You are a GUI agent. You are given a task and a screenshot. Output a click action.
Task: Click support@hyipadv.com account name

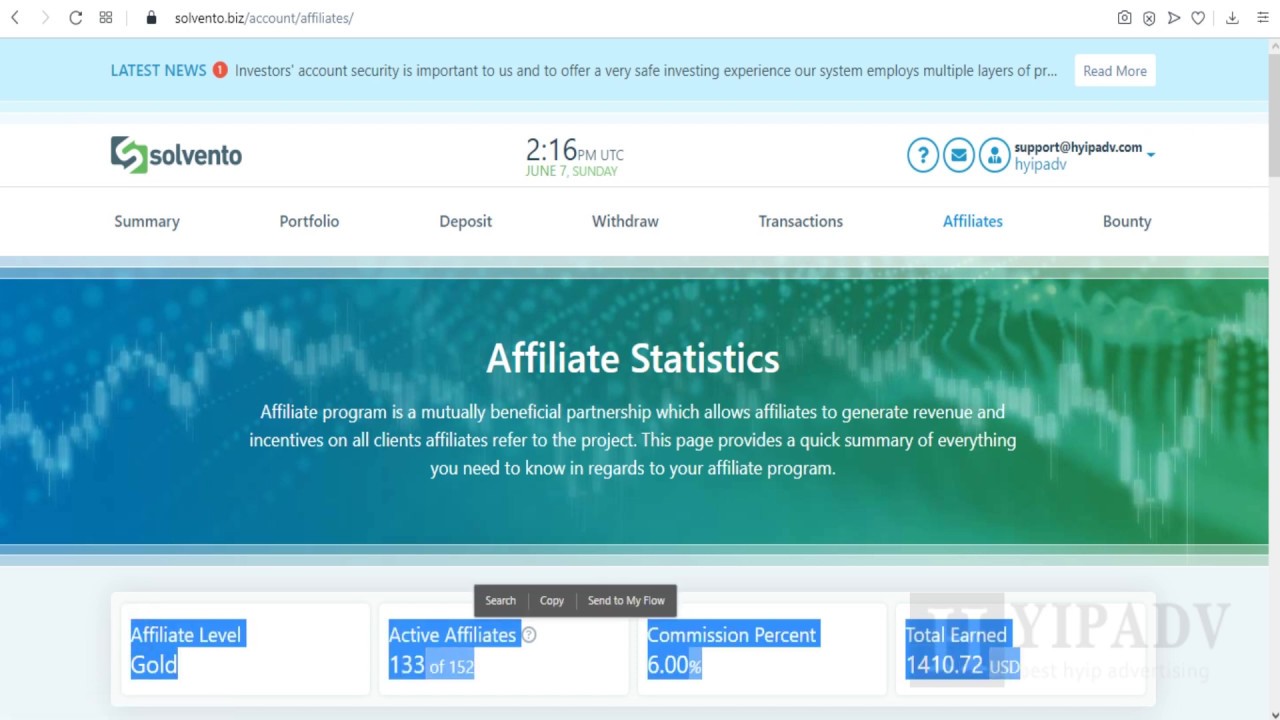pyautogui.click(x=1078, y=147)
